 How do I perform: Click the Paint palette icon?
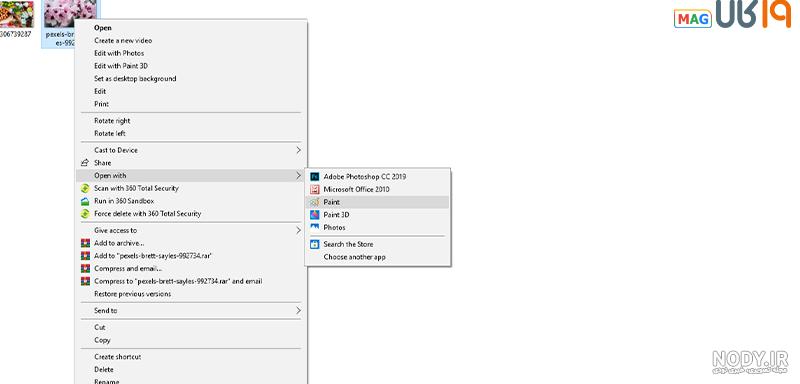(314, 202)
